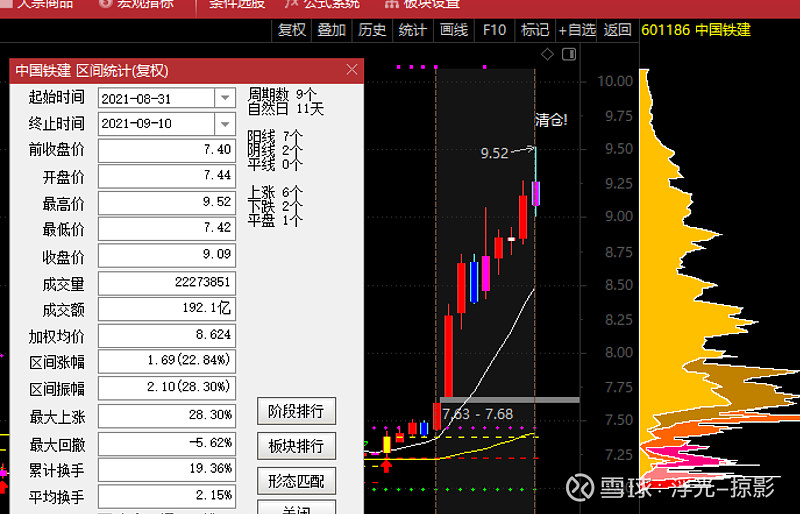
Task: Open the 统计 toolbar item
Action: click(412, 30)
